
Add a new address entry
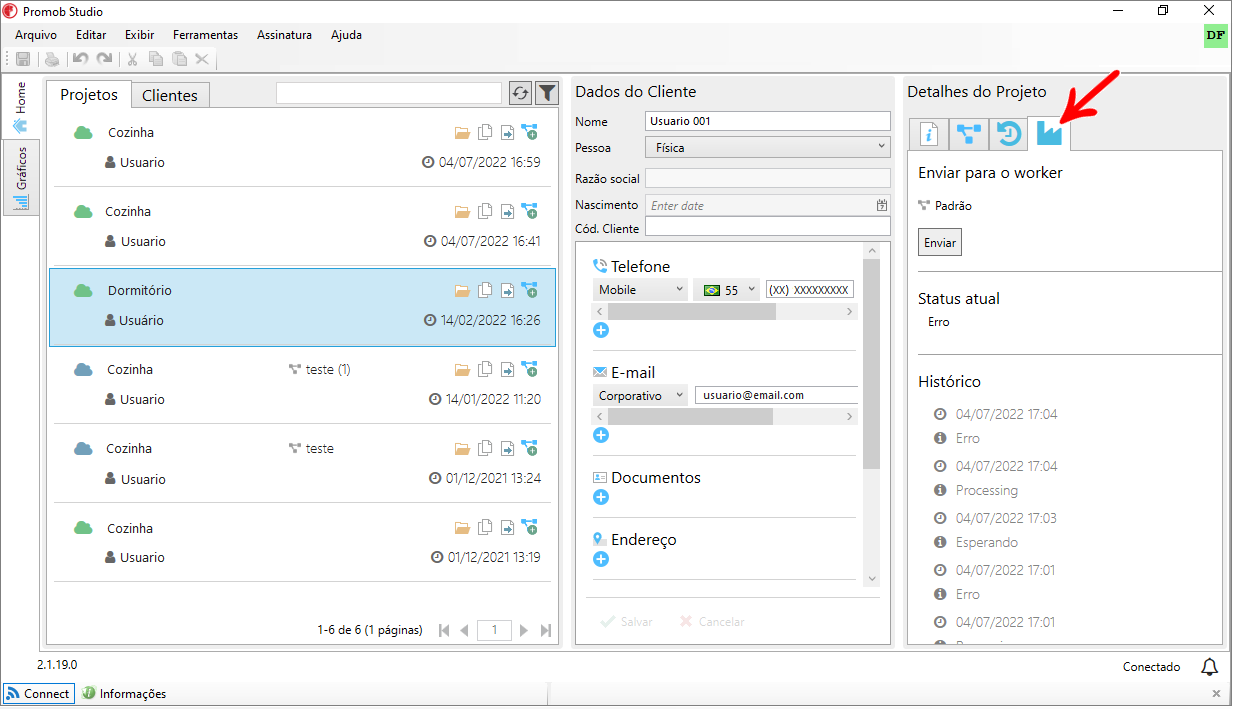coord(601,559)
